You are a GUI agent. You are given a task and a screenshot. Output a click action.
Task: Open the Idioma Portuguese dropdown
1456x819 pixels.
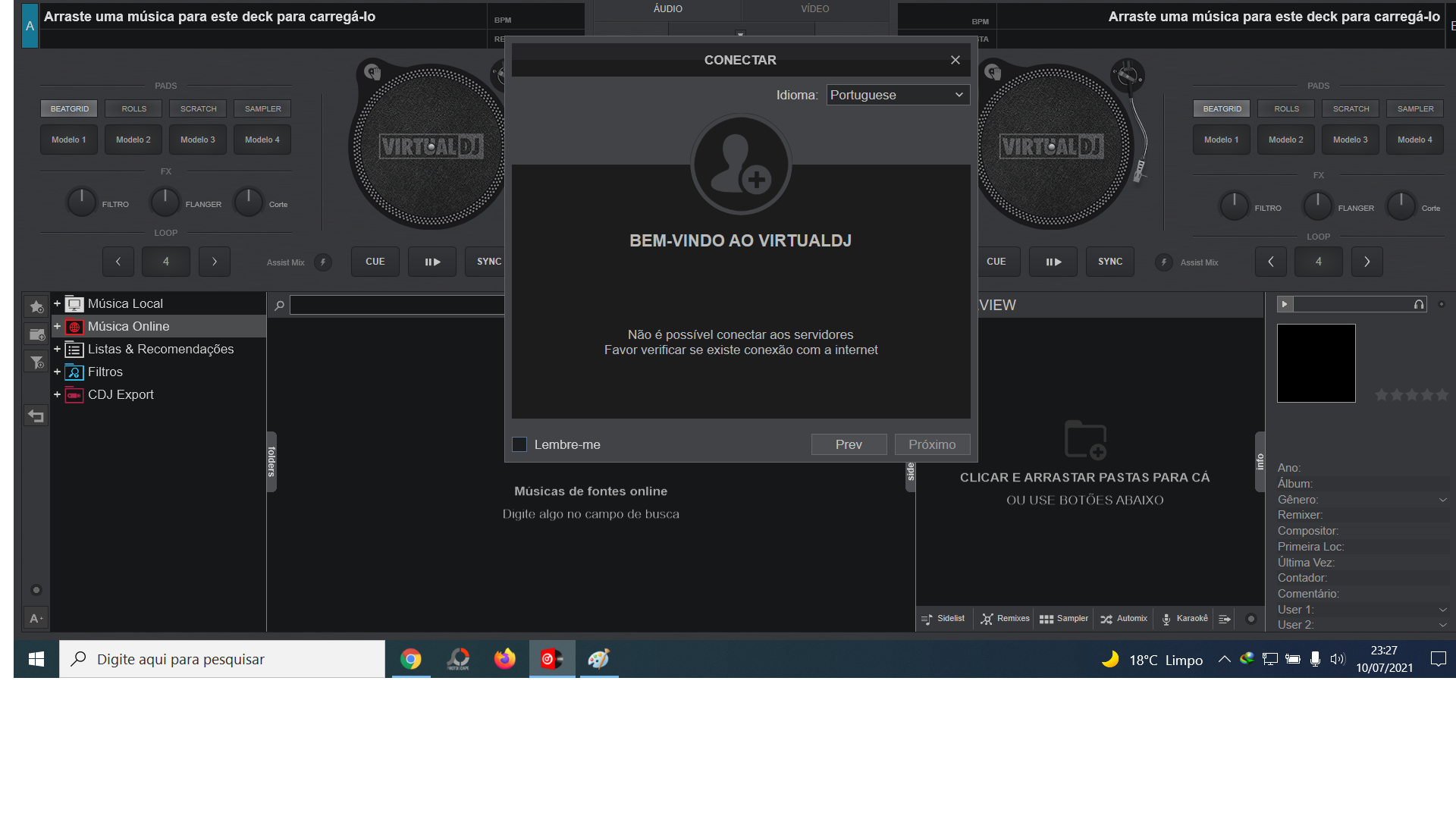[x=898, y=95]
